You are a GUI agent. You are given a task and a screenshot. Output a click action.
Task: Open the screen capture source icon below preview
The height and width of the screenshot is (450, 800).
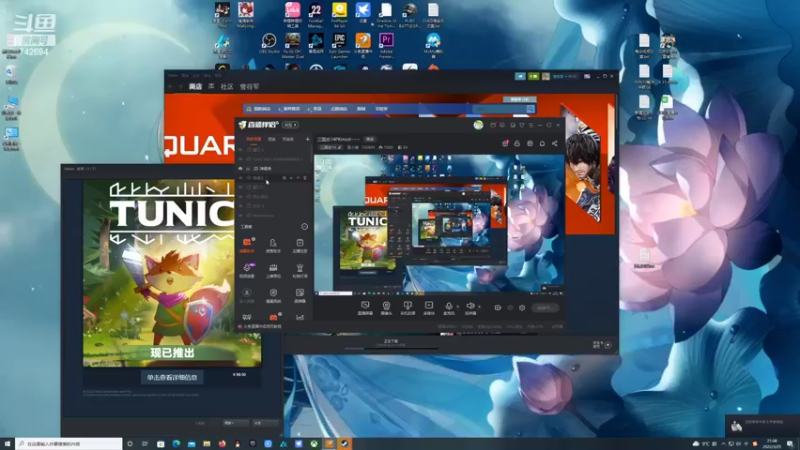pyautogui.click(x=365, y=308)
